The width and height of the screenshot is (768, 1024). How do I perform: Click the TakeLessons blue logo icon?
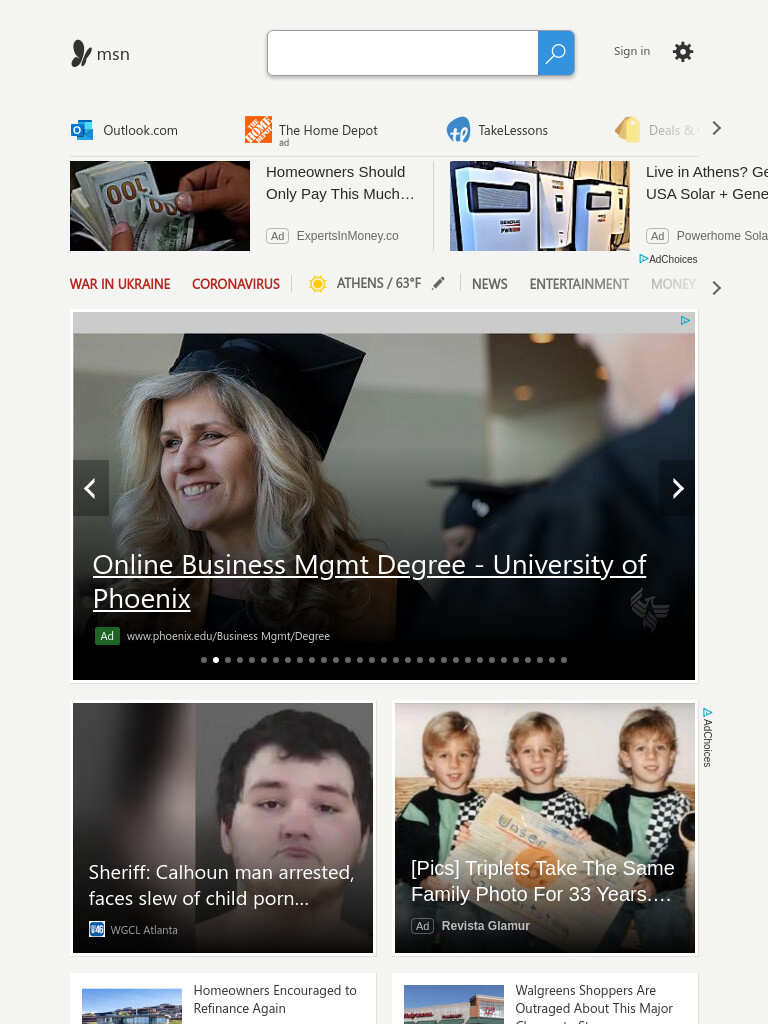click(458, 130)
